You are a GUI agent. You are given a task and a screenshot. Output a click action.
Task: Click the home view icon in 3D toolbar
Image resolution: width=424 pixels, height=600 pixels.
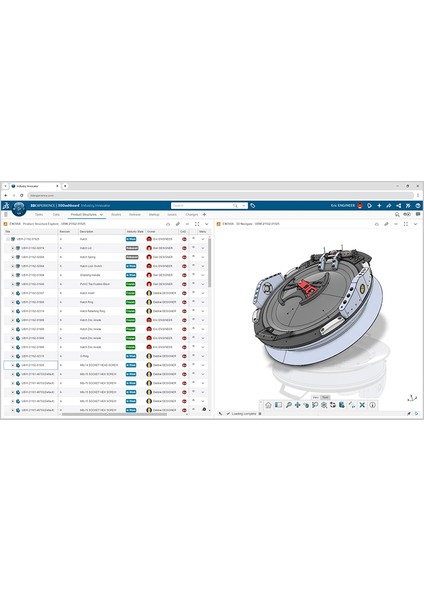(x=268, y=405)
